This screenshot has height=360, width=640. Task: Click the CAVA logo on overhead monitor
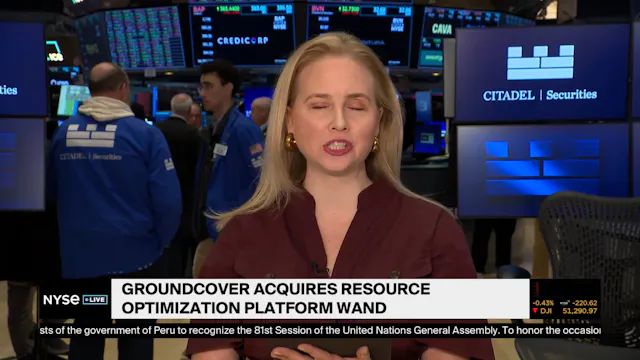coord(442,29)
